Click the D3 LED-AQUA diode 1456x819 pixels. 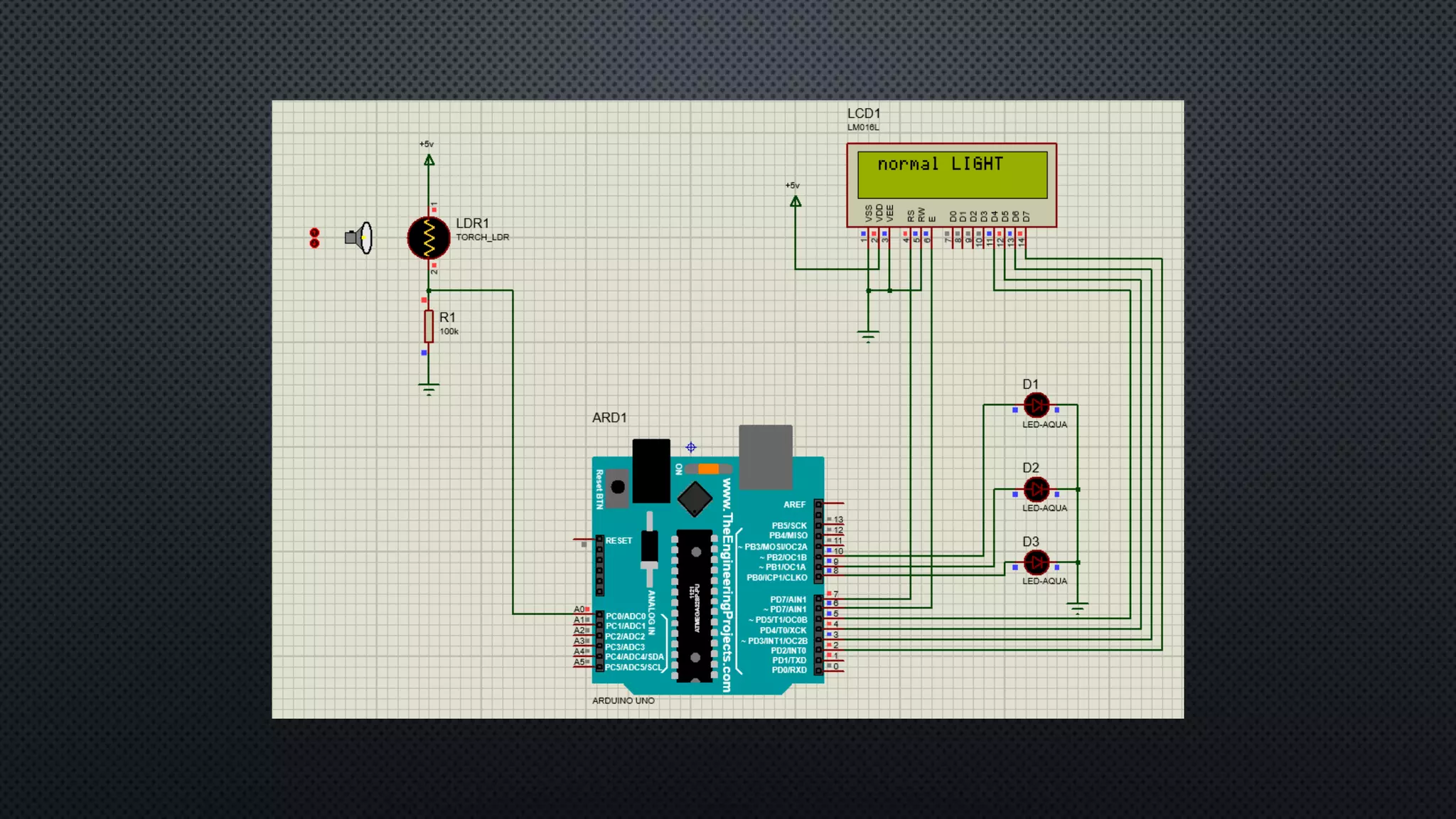[1036, 562]
